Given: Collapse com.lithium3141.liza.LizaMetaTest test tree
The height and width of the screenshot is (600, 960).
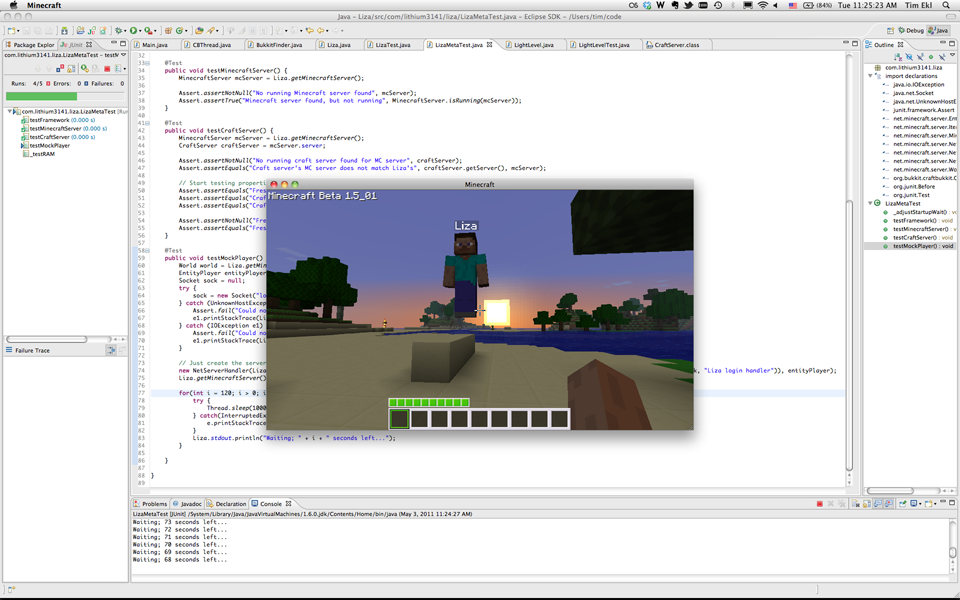Looking at the screenshot, I should coord(10,111).
